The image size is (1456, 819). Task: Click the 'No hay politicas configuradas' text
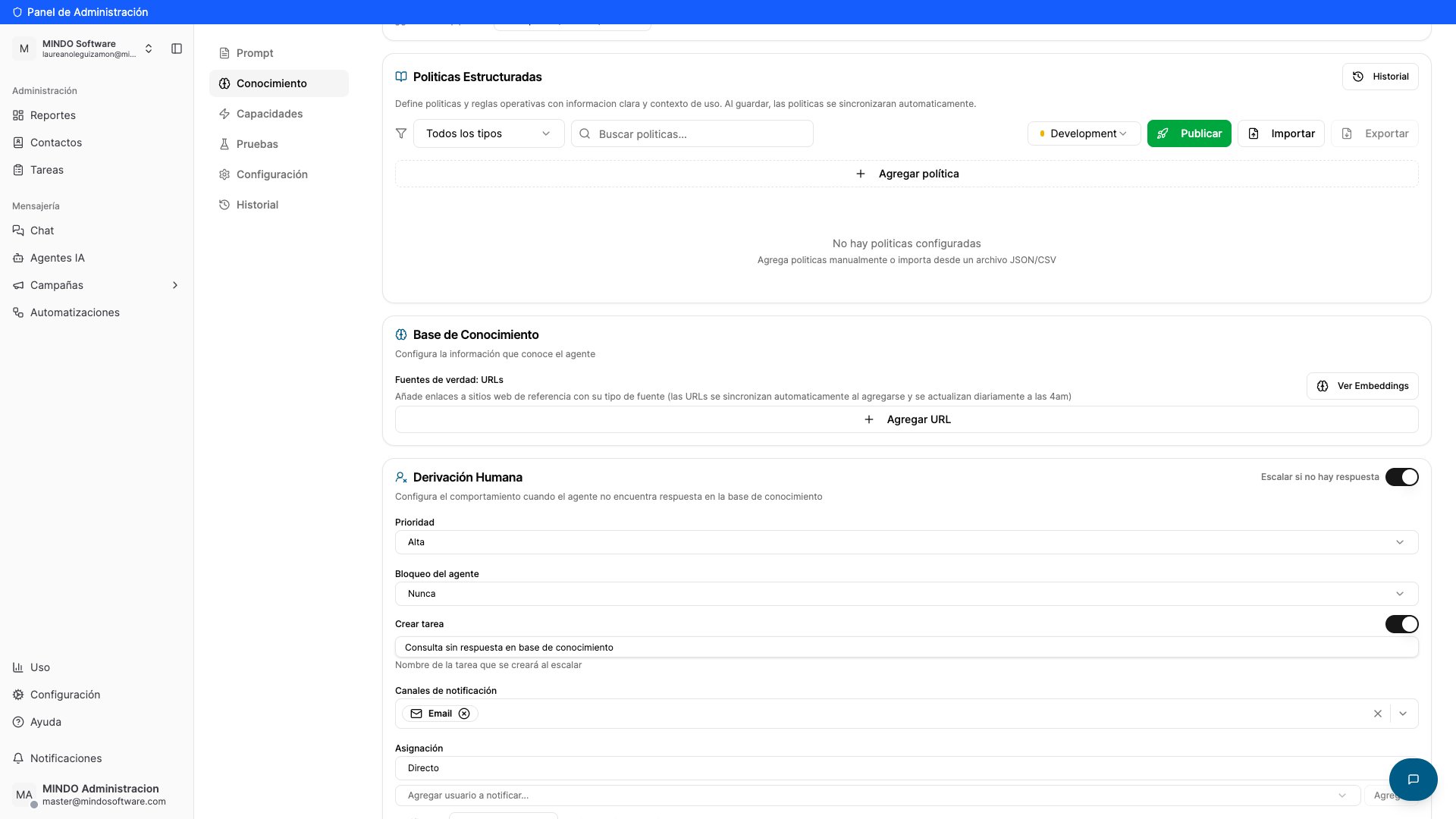click(x=907, y=243)
